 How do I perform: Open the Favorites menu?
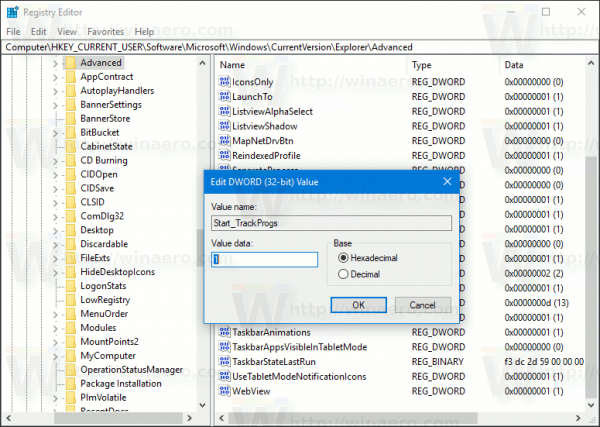pyautogui.click(x=106, y=32)
